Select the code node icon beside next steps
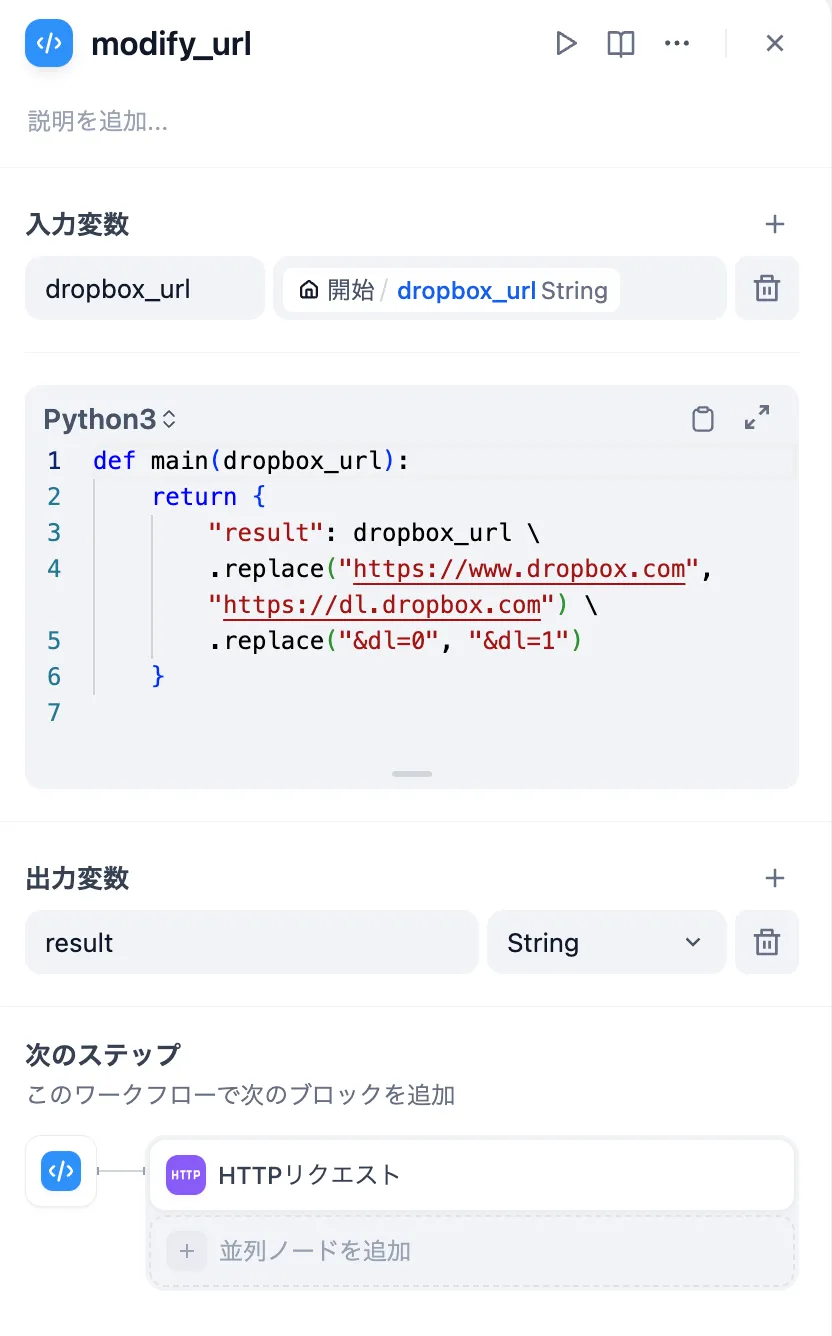The height and width of the screenshot is (1336, 832). 60,1171
